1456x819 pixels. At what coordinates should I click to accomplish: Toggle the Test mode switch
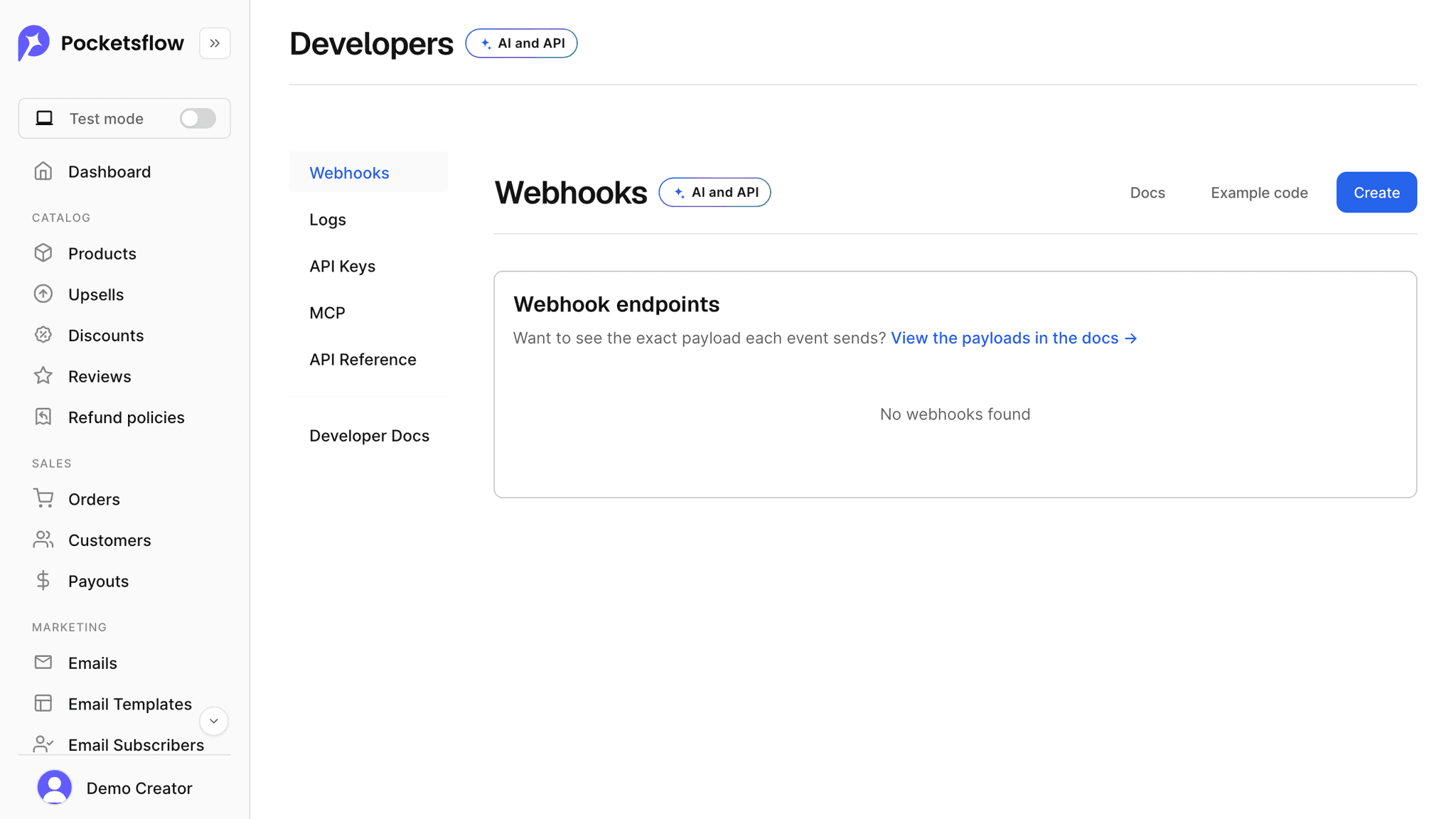tap(198, 118)
